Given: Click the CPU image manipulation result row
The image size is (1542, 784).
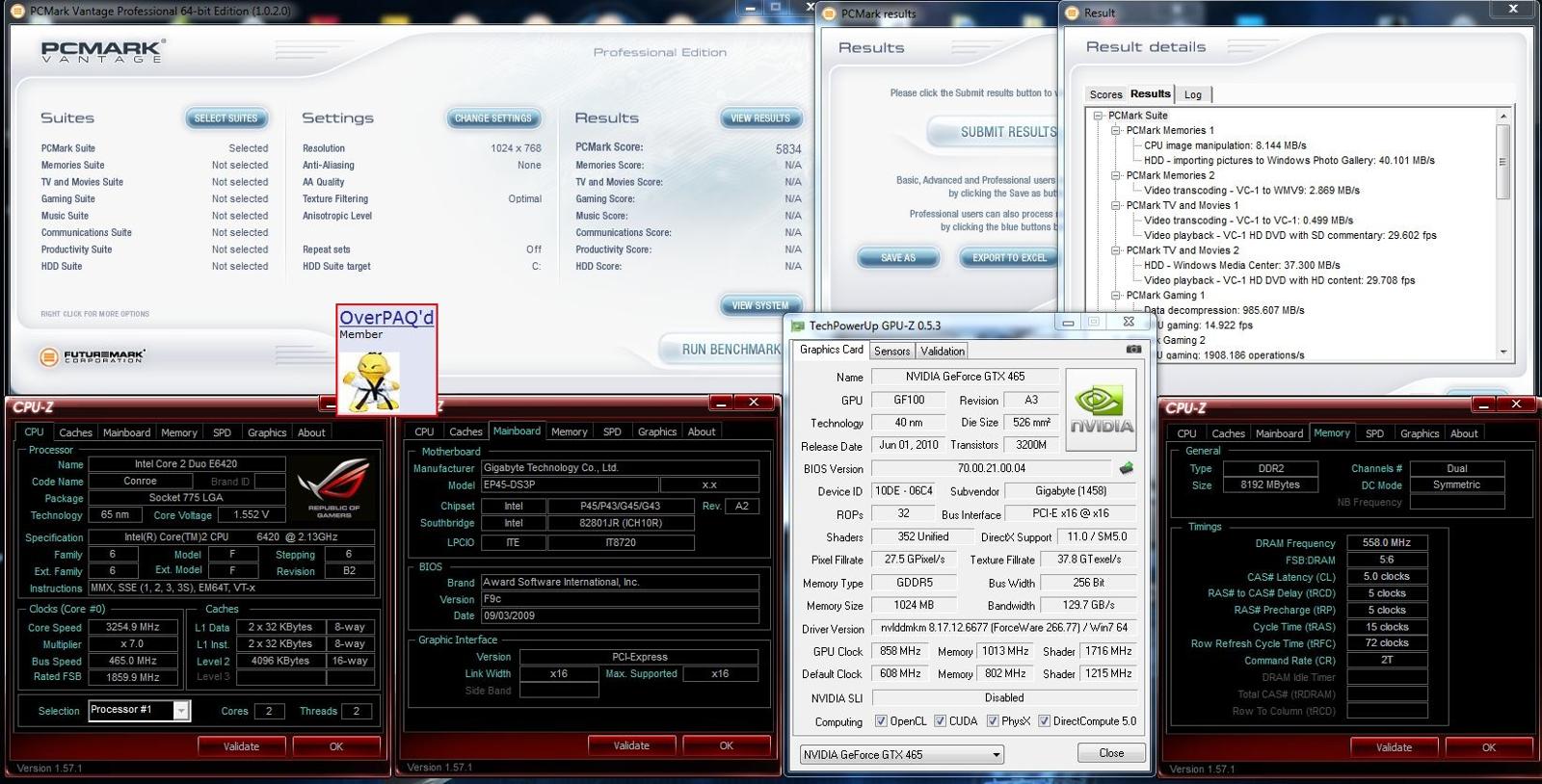Looking at the screenshot, I should point(1225,145).
